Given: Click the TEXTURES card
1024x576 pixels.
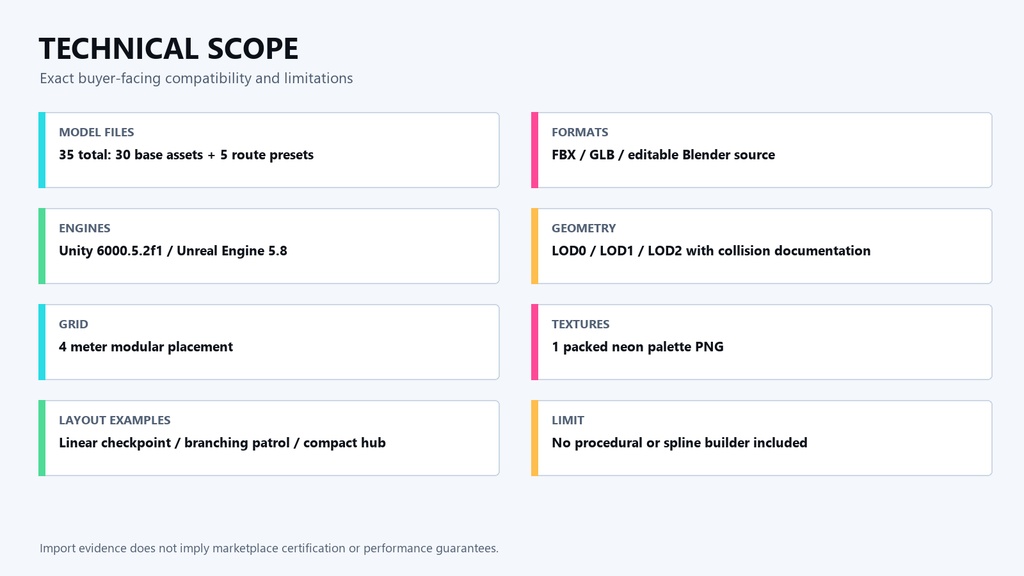Looking at the screenshot, I should (761, 342).
